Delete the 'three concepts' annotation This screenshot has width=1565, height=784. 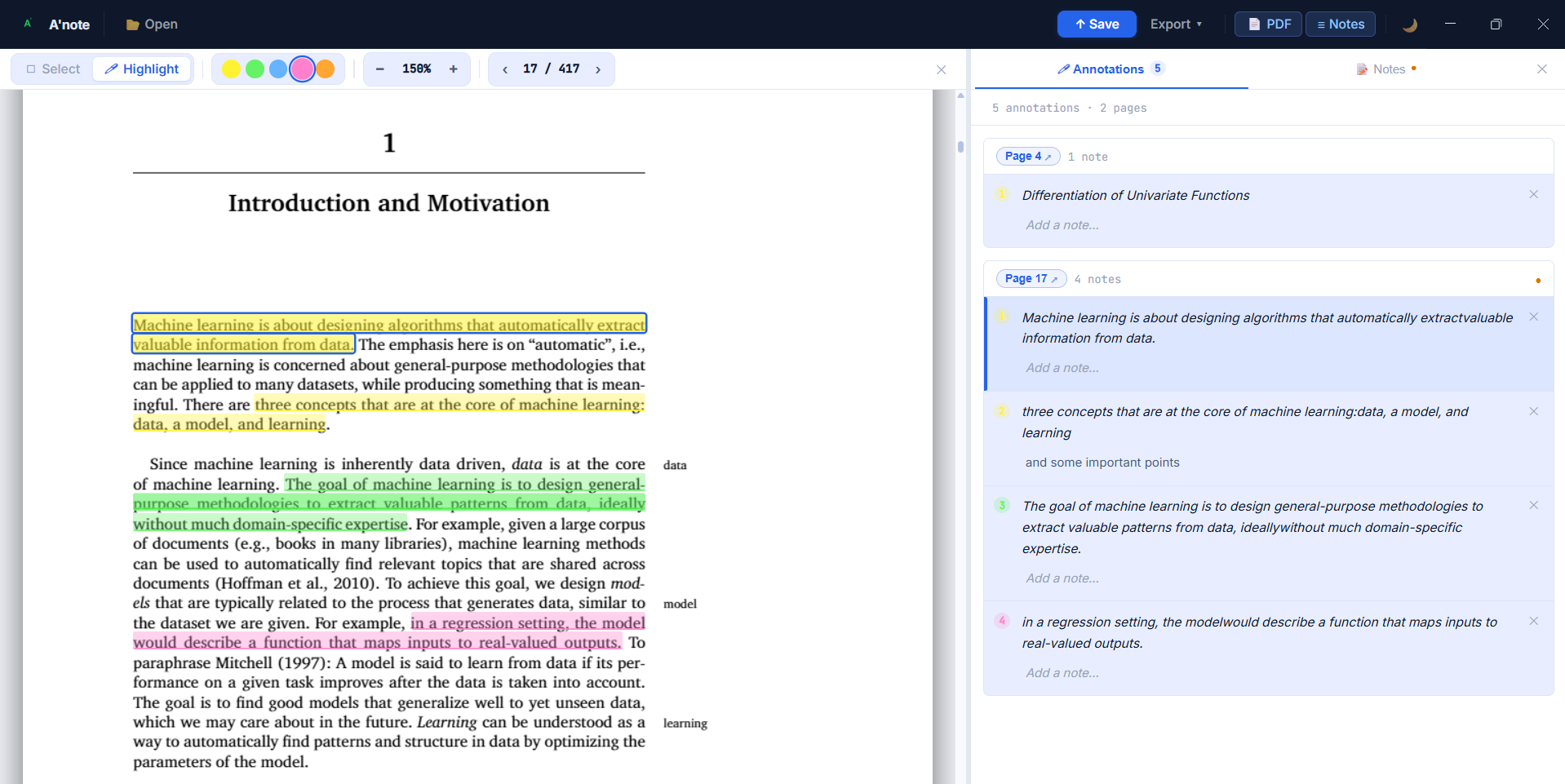pos(1534,411)
